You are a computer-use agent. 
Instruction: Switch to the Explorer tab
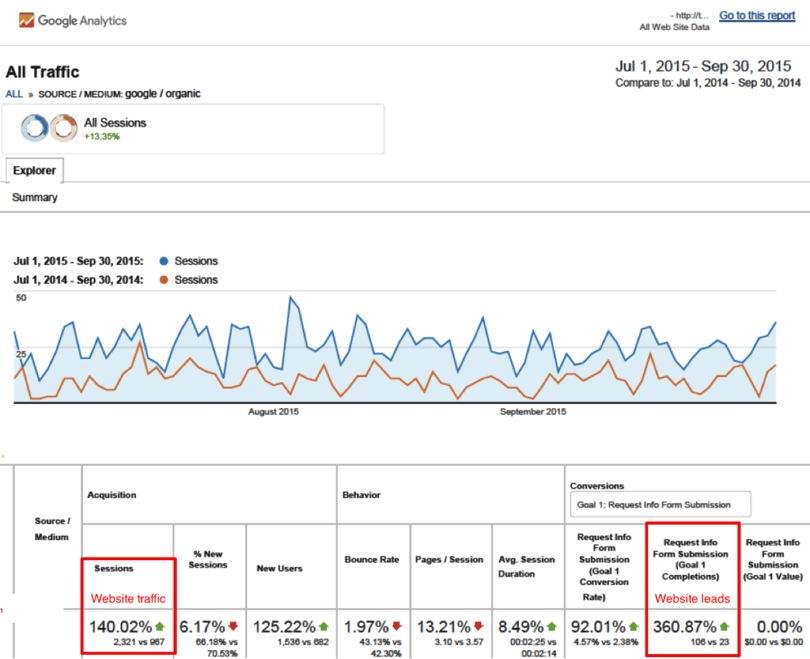point(34,170)
